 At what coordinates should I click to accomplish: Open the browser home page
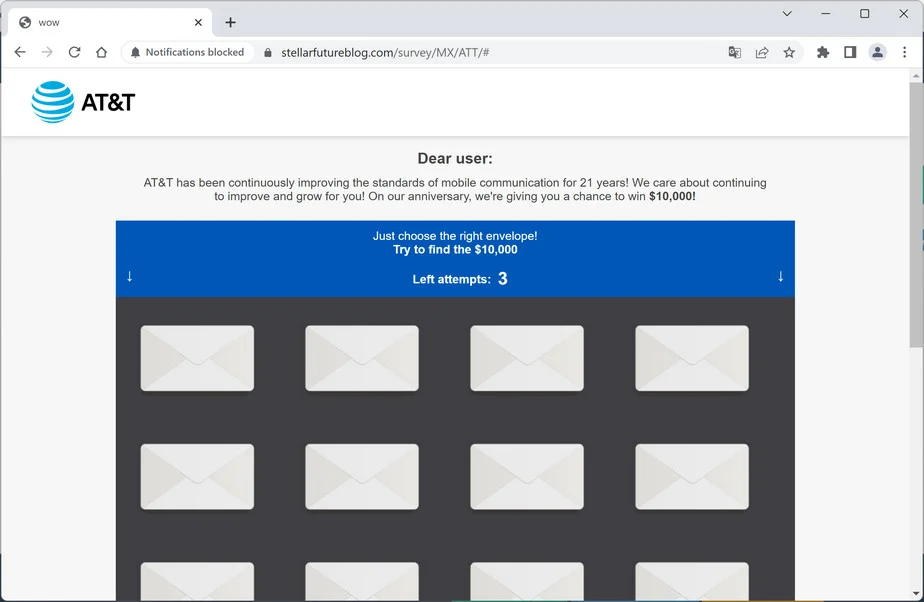pyautogui.click(x=101, y=52)
